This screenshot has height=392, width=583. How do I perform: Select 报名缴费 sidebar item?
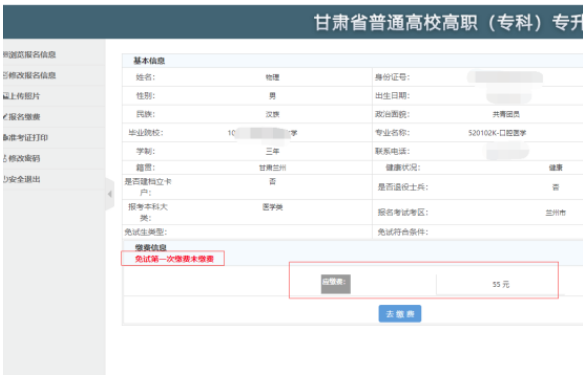(22, 117)
